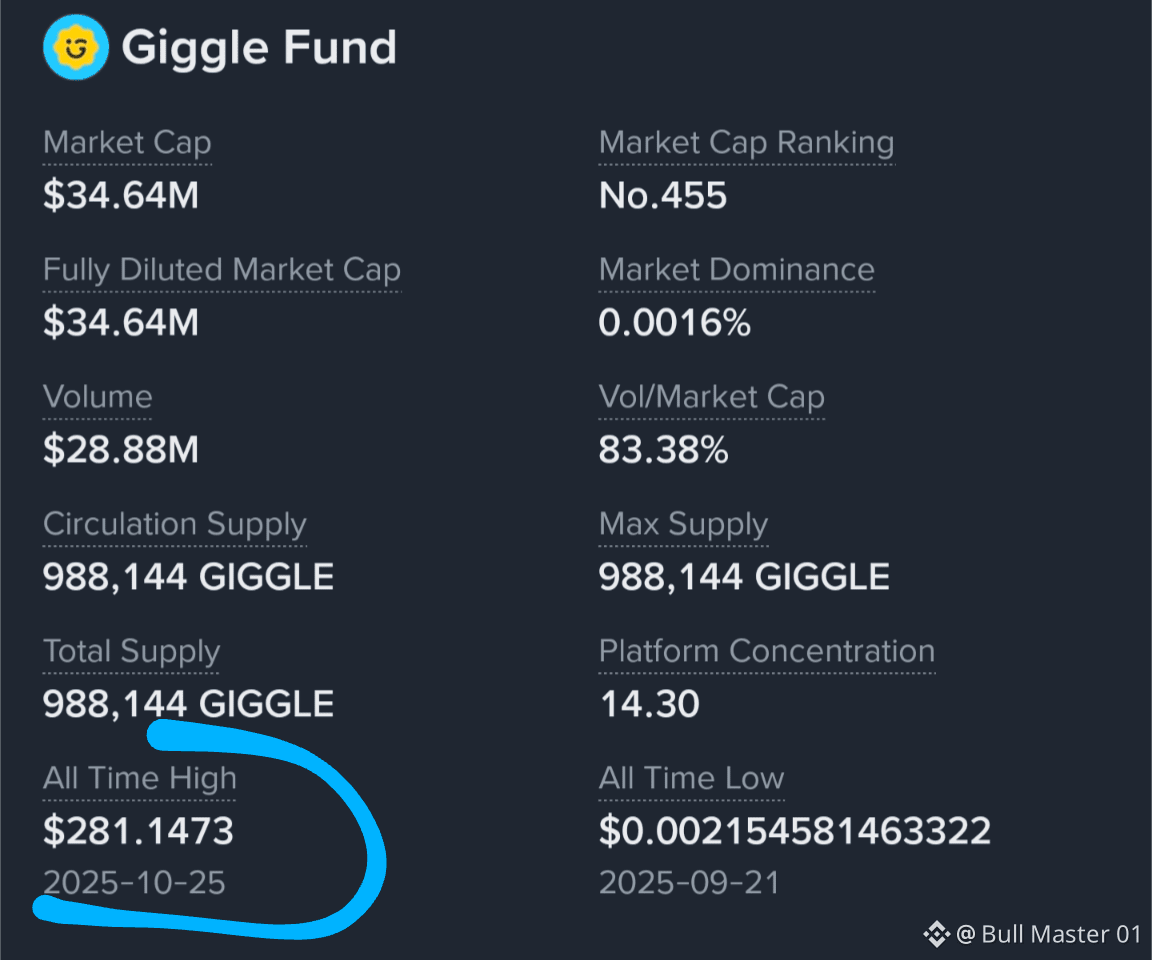
Task: Click the Giggle Fund smiley logo icon
Action: [76, 48]
